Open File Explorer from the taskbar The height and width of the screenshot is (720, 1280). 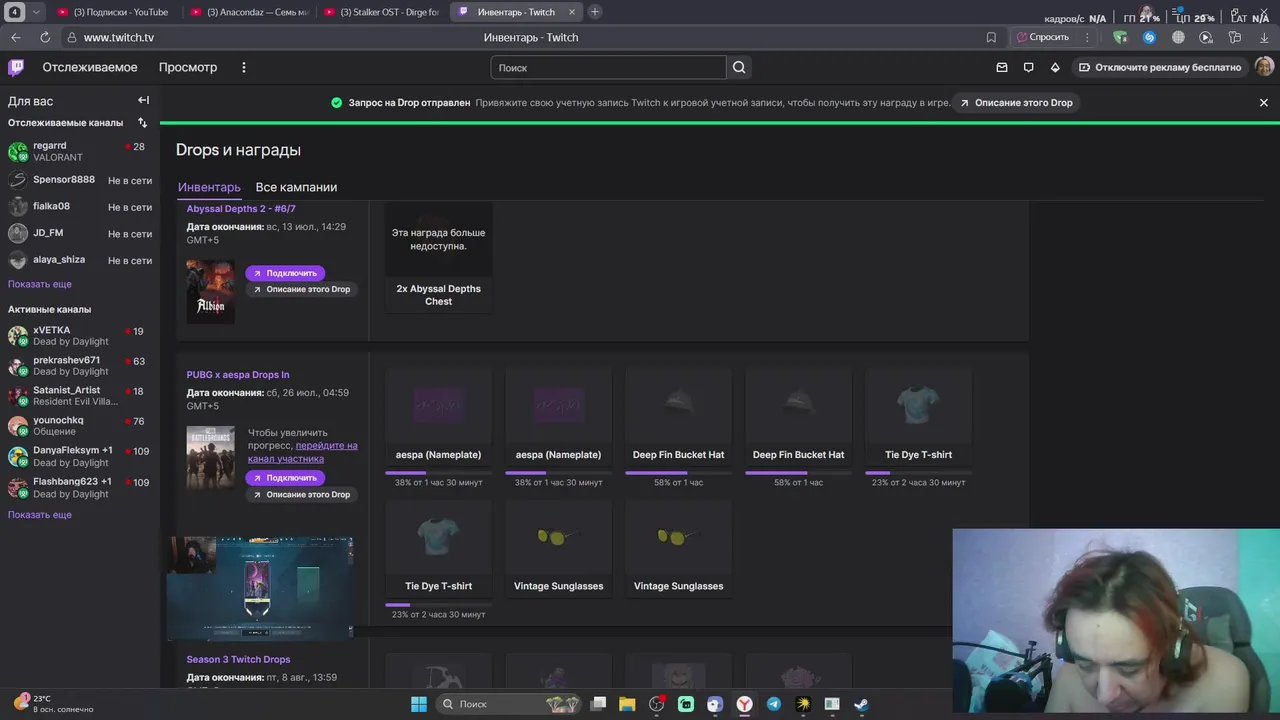coord(627,704)
